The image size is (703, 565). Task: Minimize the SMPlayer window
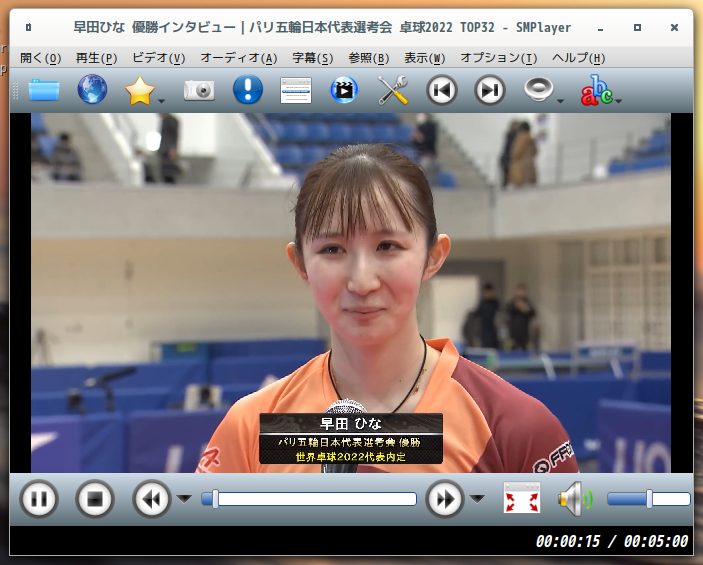(x=600, y=30)
